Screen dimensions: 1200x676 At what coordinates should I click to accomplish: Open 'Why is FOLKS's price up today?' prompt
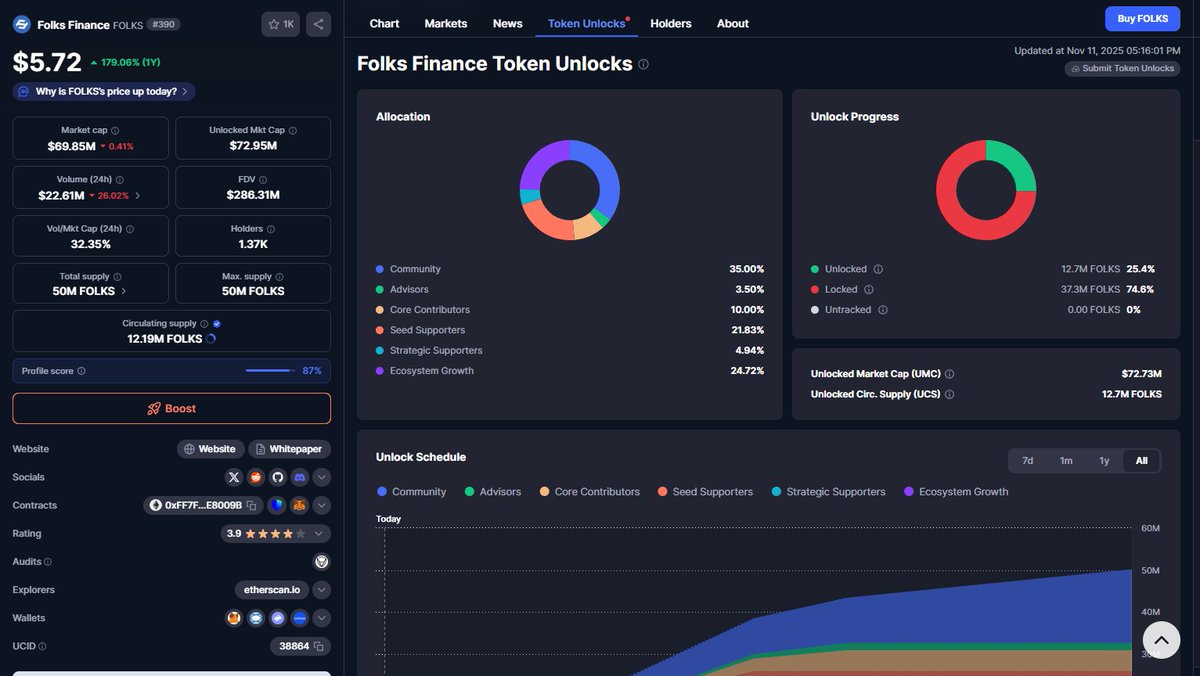pos(104,91)
